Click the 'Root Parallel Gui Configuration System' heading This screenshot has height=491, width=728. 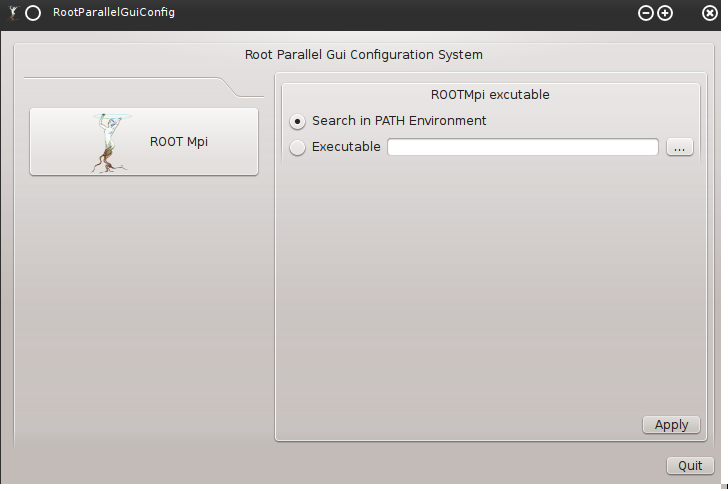click(364, 55)
